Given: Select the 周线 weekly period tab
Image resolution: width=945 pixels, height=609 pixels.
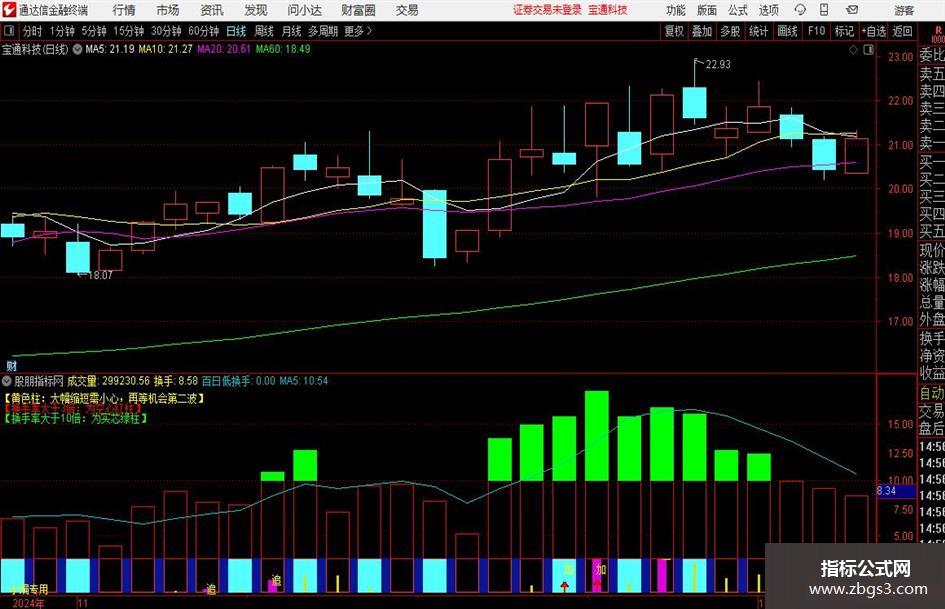Looking at the screenshot, I should pyautogui.click(x=263, y=31).
